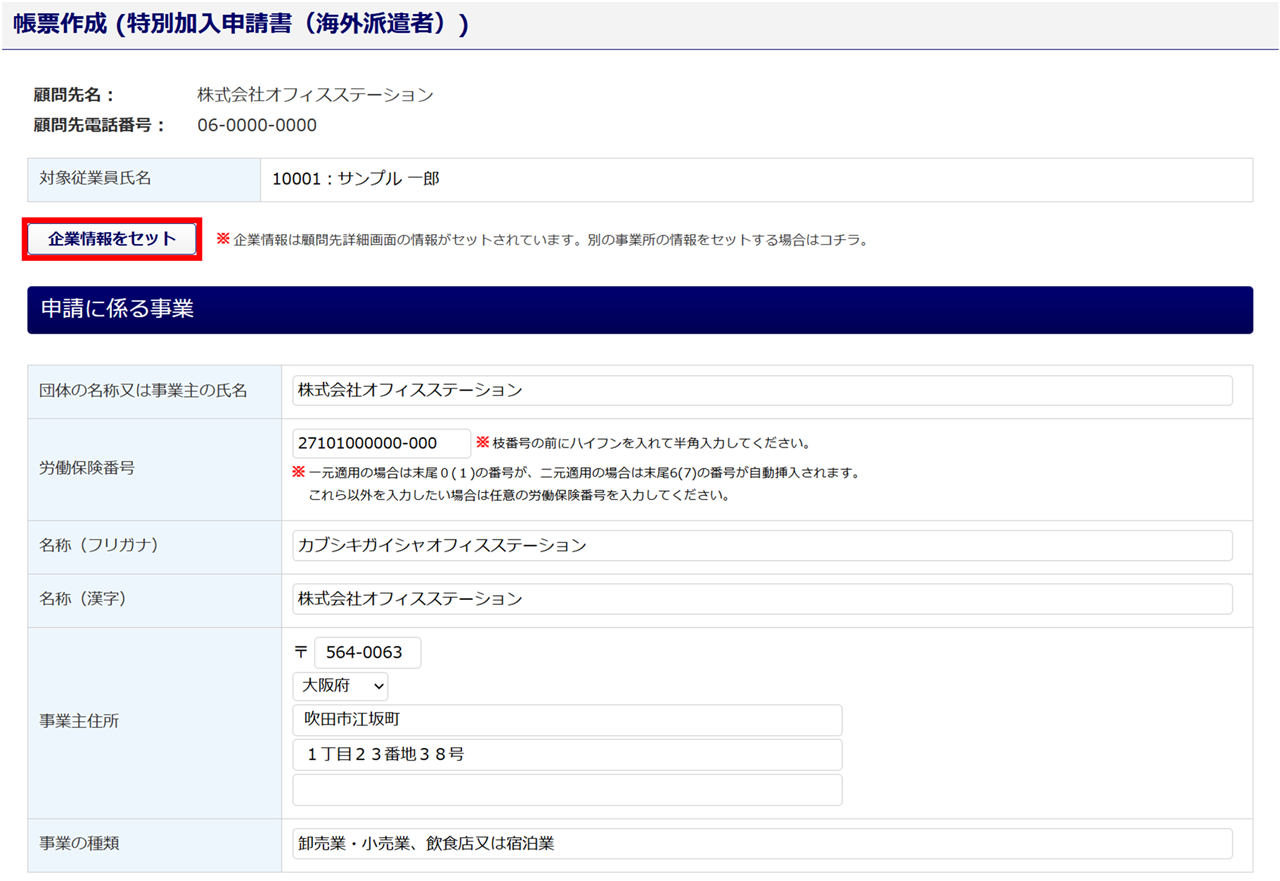Click the phone number 06-0000-0000
Screen dimensions: 1280x881
click(x=257, y=126)
